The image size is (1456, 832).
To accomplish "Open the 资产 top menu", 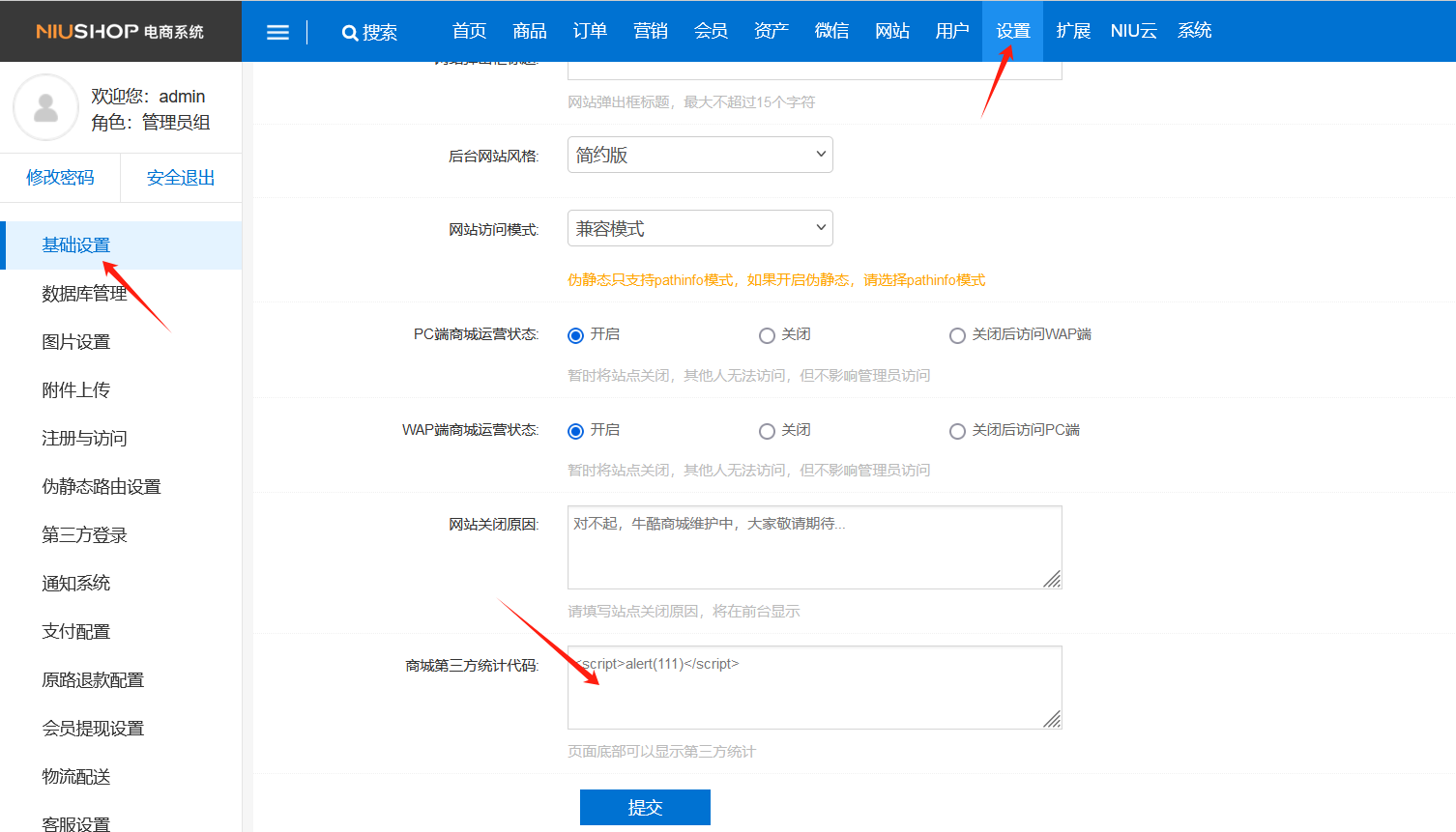I will point(772,31).
